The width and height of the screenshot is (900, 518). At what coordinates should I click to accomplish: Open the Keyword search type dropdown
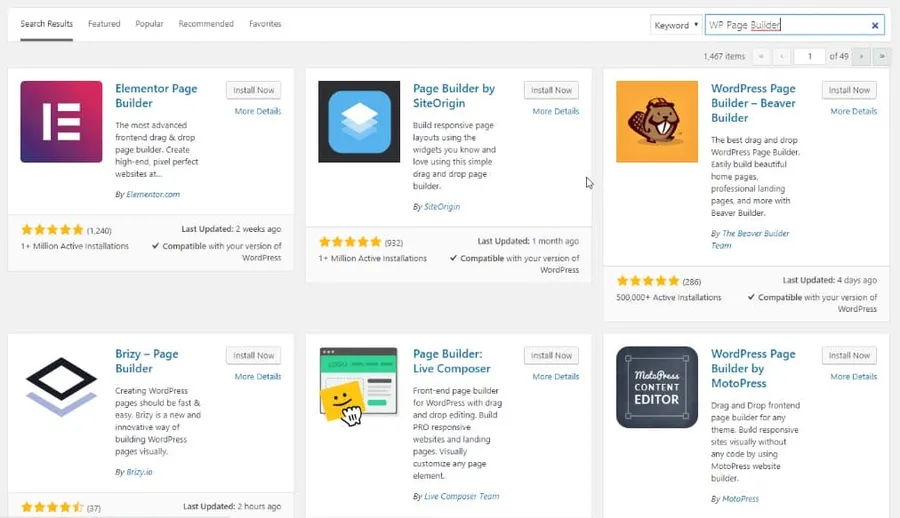click(676, 25)
